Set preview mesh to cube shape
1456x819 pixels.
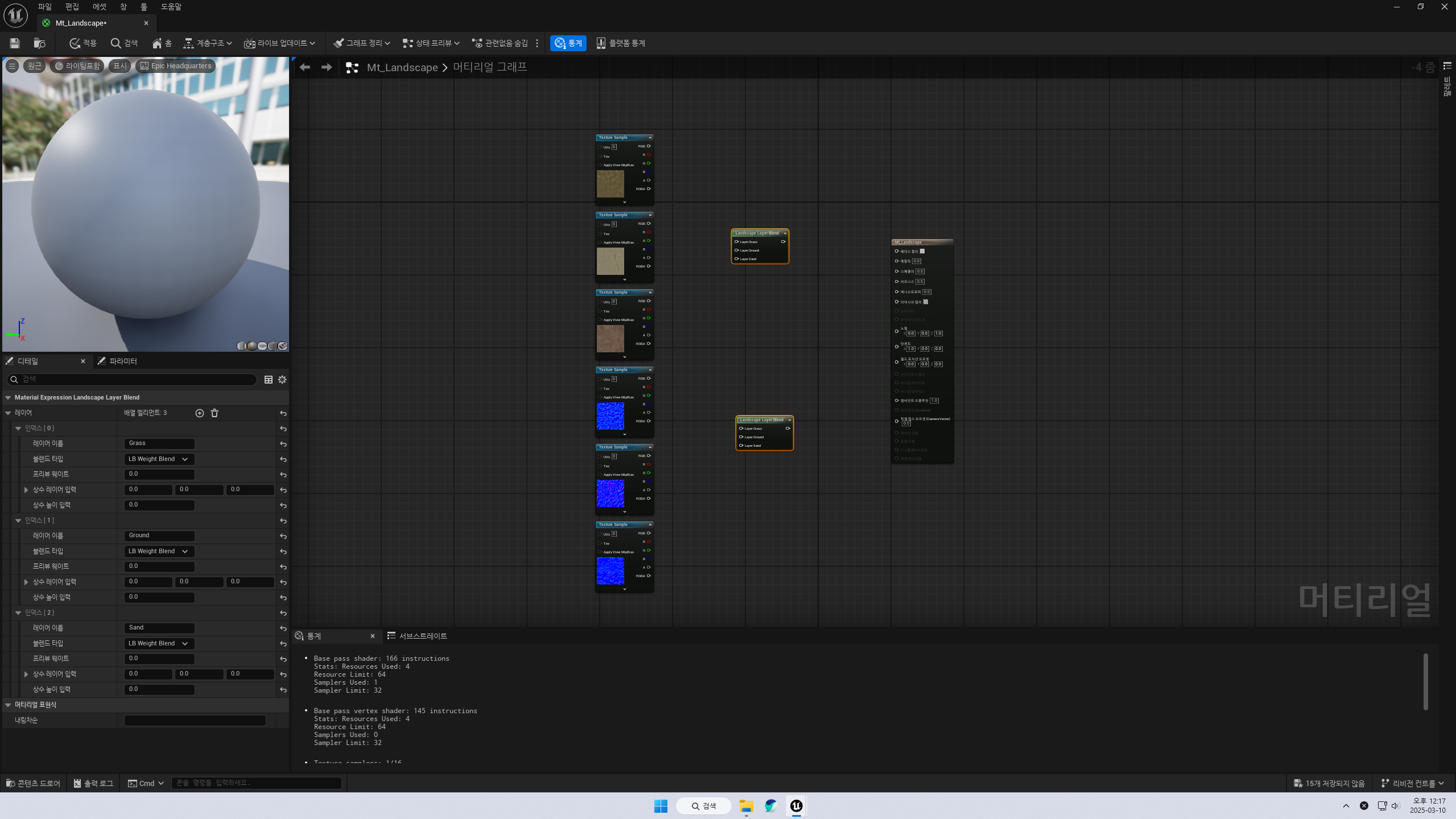pos(273,346)
